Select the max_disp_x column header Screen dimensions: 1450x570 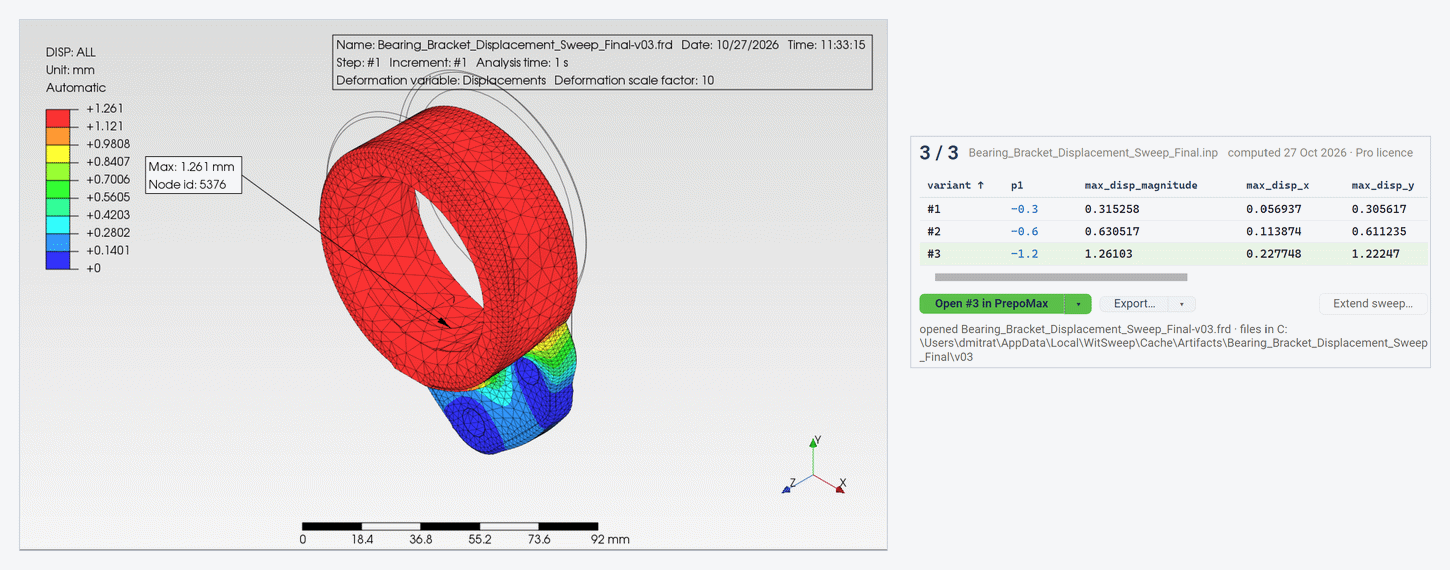point(1278,185)
